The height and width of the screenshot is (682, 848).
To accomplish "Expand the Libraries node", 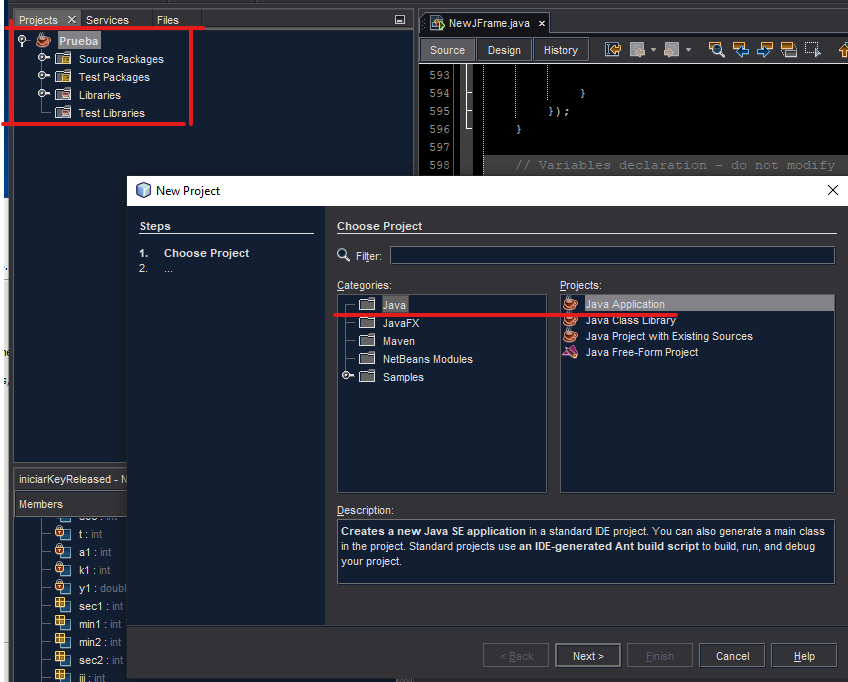I will [43, 93].
